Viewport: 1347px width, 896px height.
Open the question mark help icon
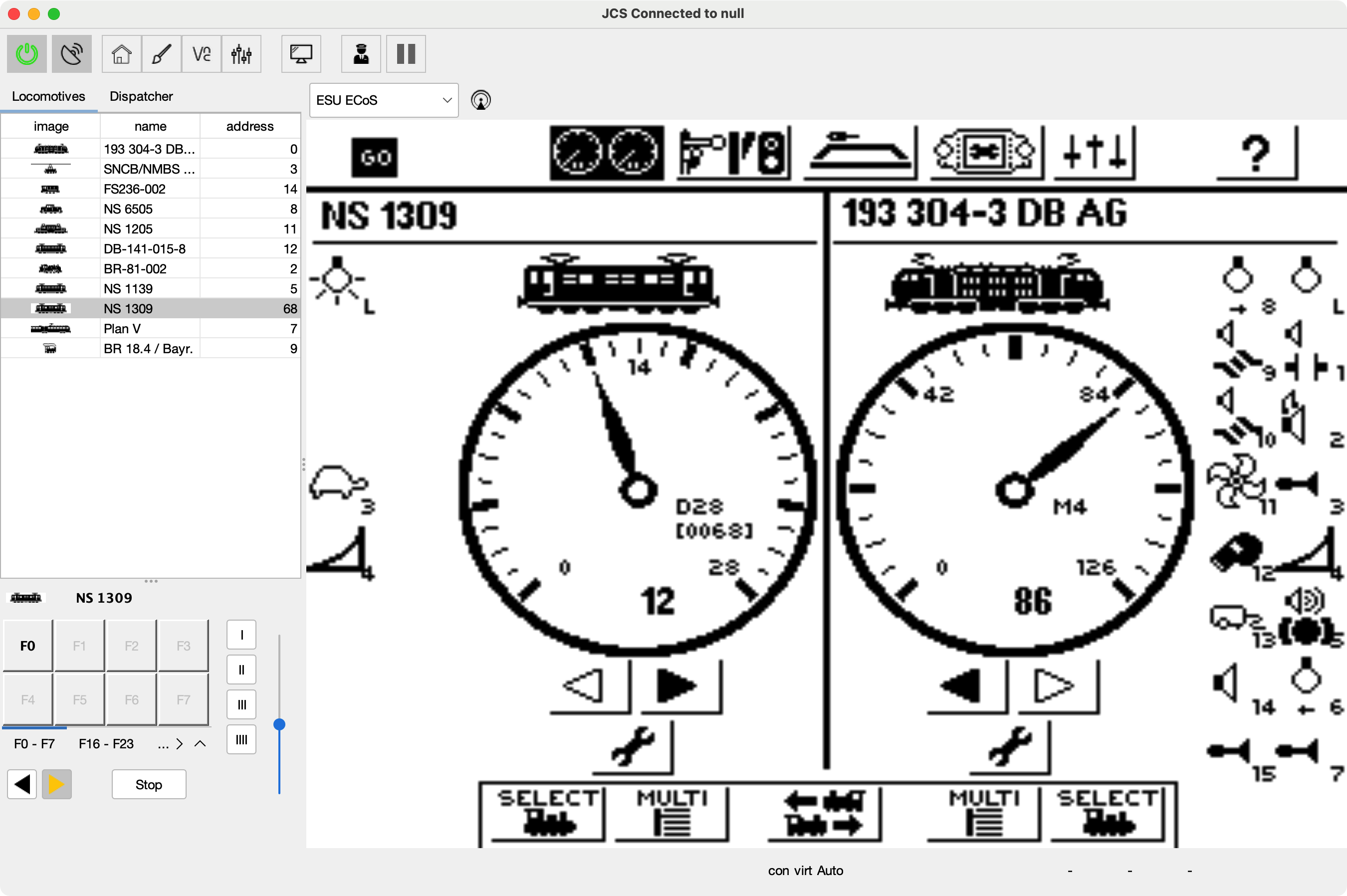(x=1256, y=153)
